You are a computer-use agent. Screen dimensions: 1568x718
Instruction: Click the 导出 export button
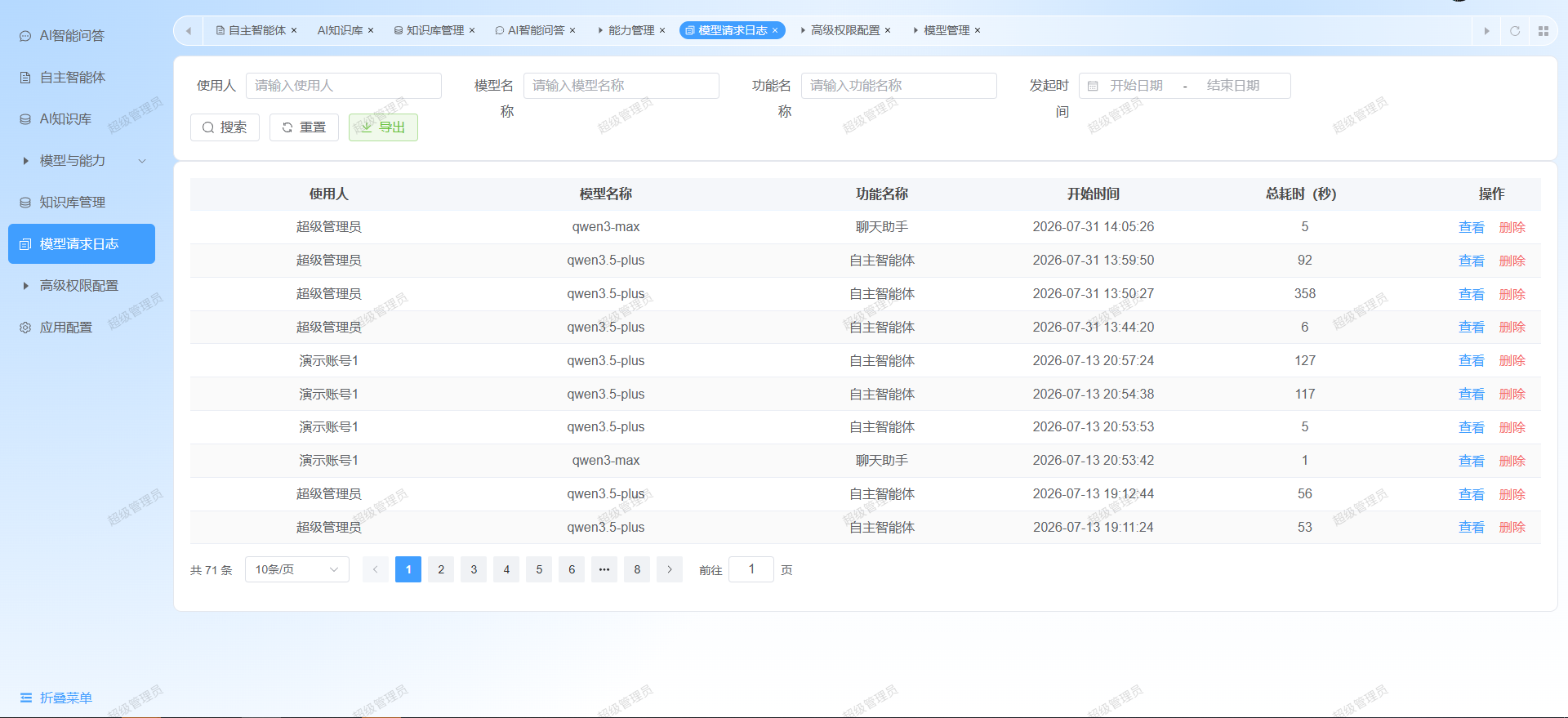pyautogui.click(x=383, y=127)
